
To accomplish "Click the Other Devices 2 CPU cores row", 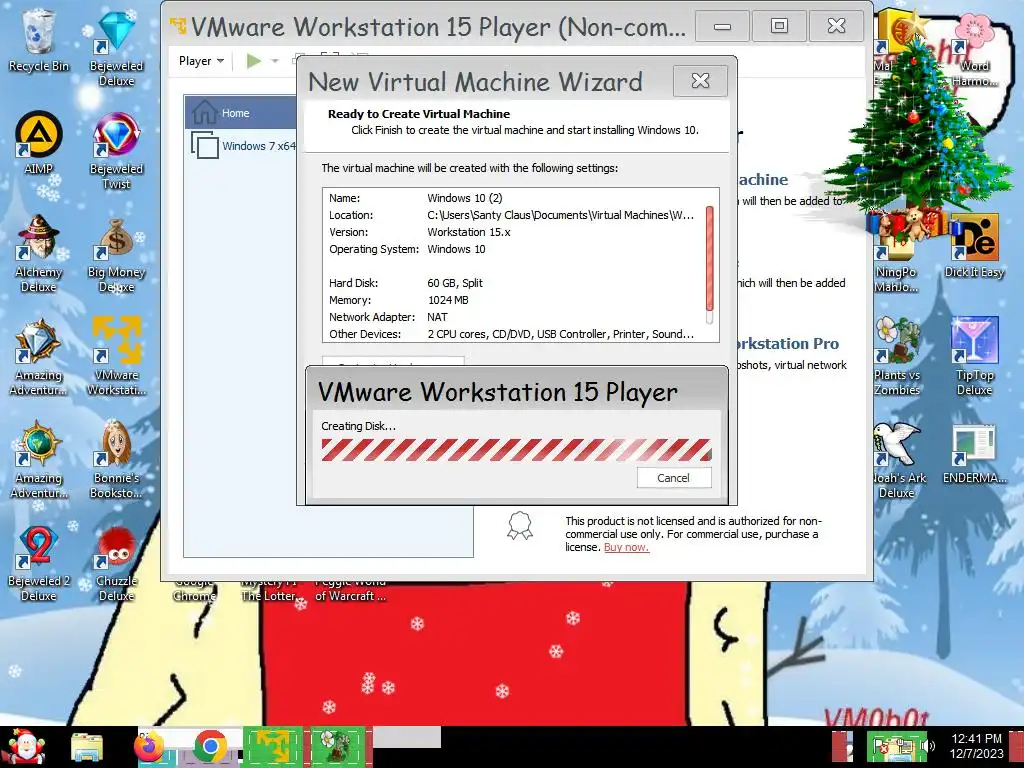I will 560,334.
